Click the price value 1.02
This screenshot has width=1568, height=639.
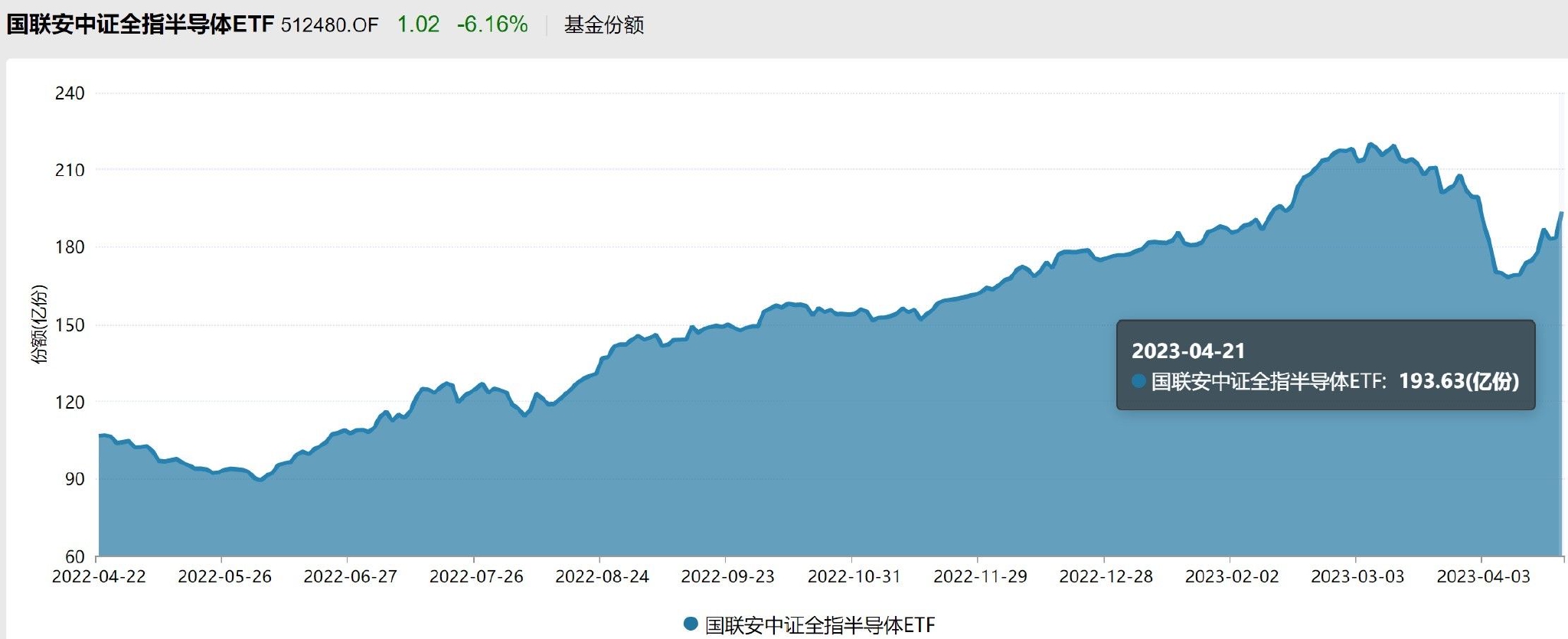[x=418, y=24]
